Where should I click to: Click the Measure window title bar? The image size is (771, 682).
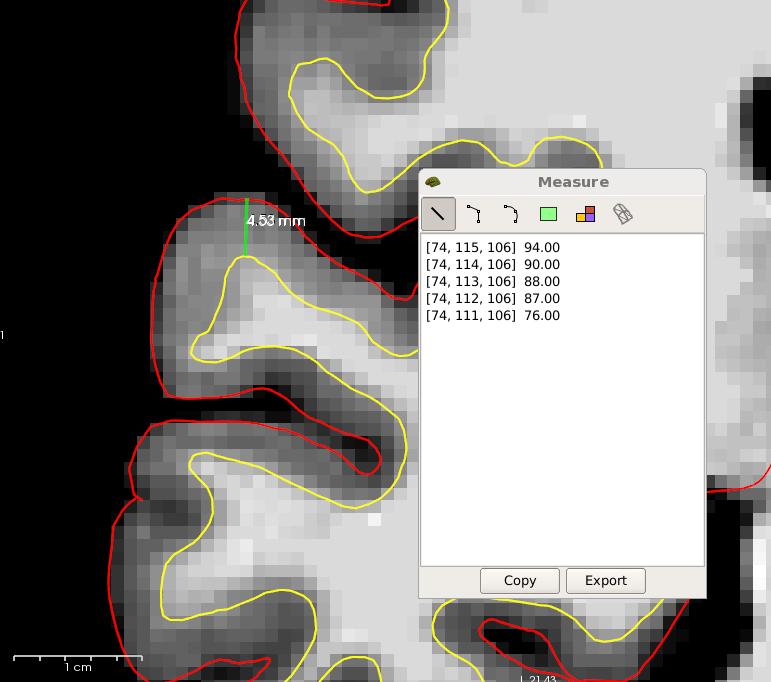pyautogui.click(x=573, y=182)
